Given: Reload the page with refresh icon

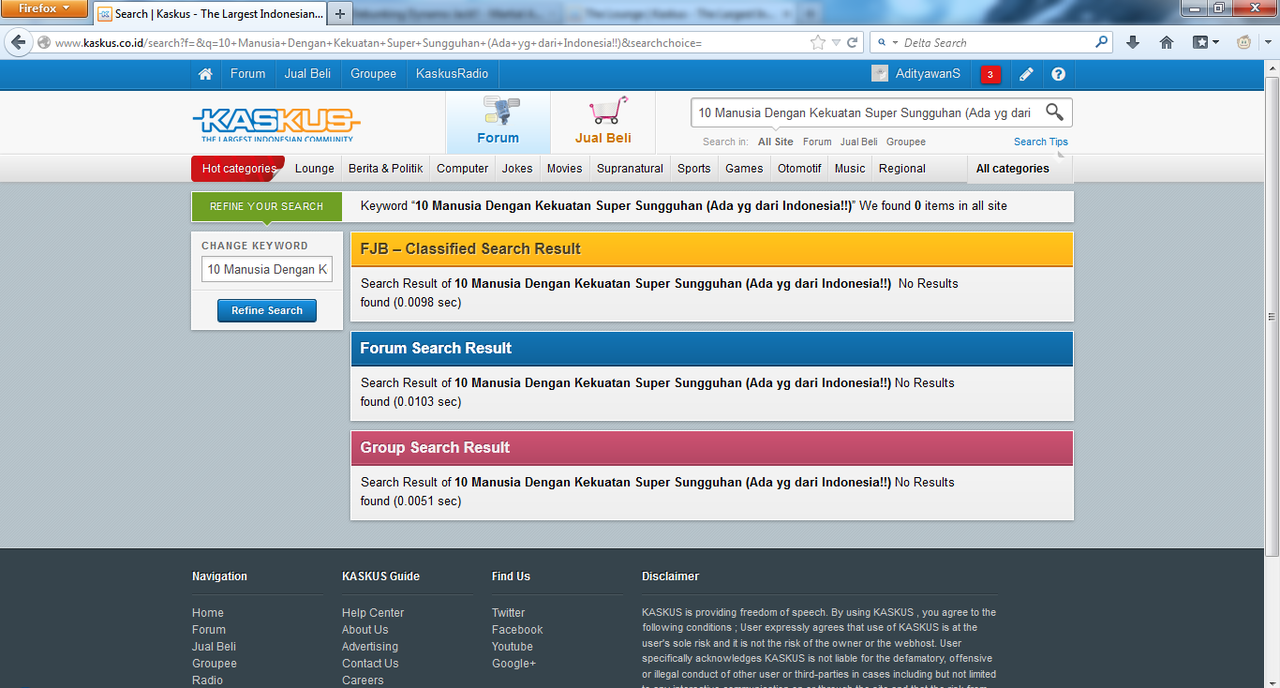Looking at the screenshot, I should pos(852,43).
